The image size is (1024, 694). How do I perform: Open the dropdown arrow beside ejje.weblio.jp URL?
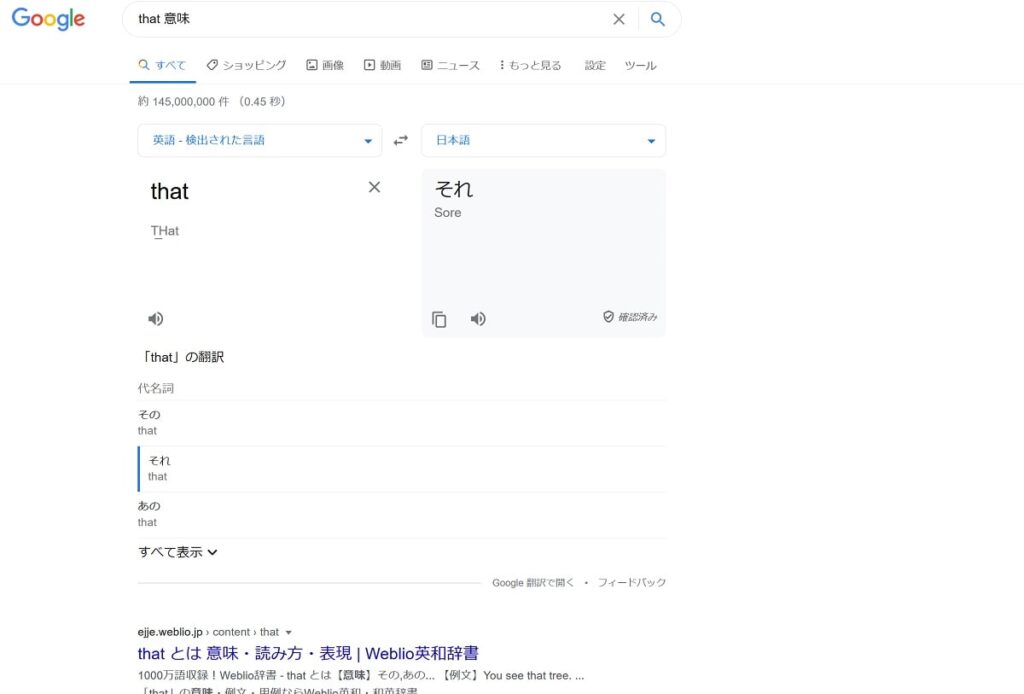click(288, 632)
